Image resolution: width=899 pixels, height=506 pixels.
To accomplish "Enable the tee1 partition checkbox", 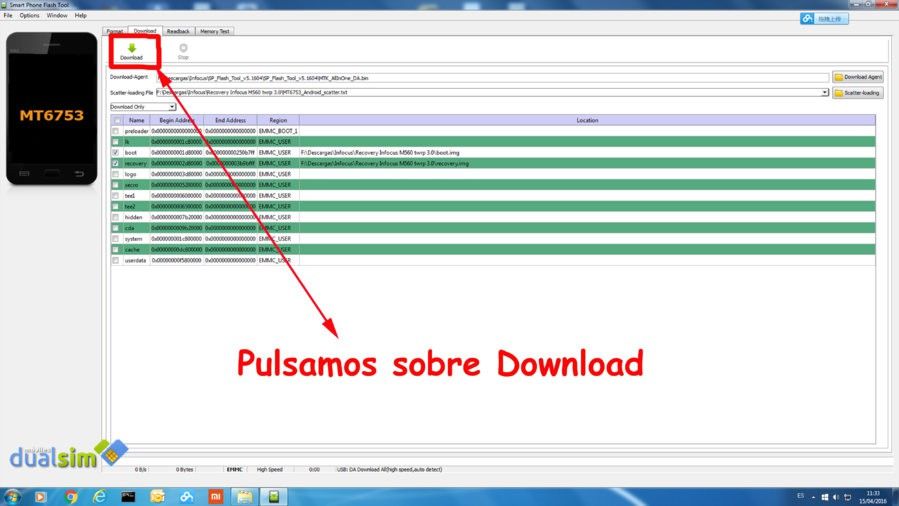I will [x=116, y=196].
